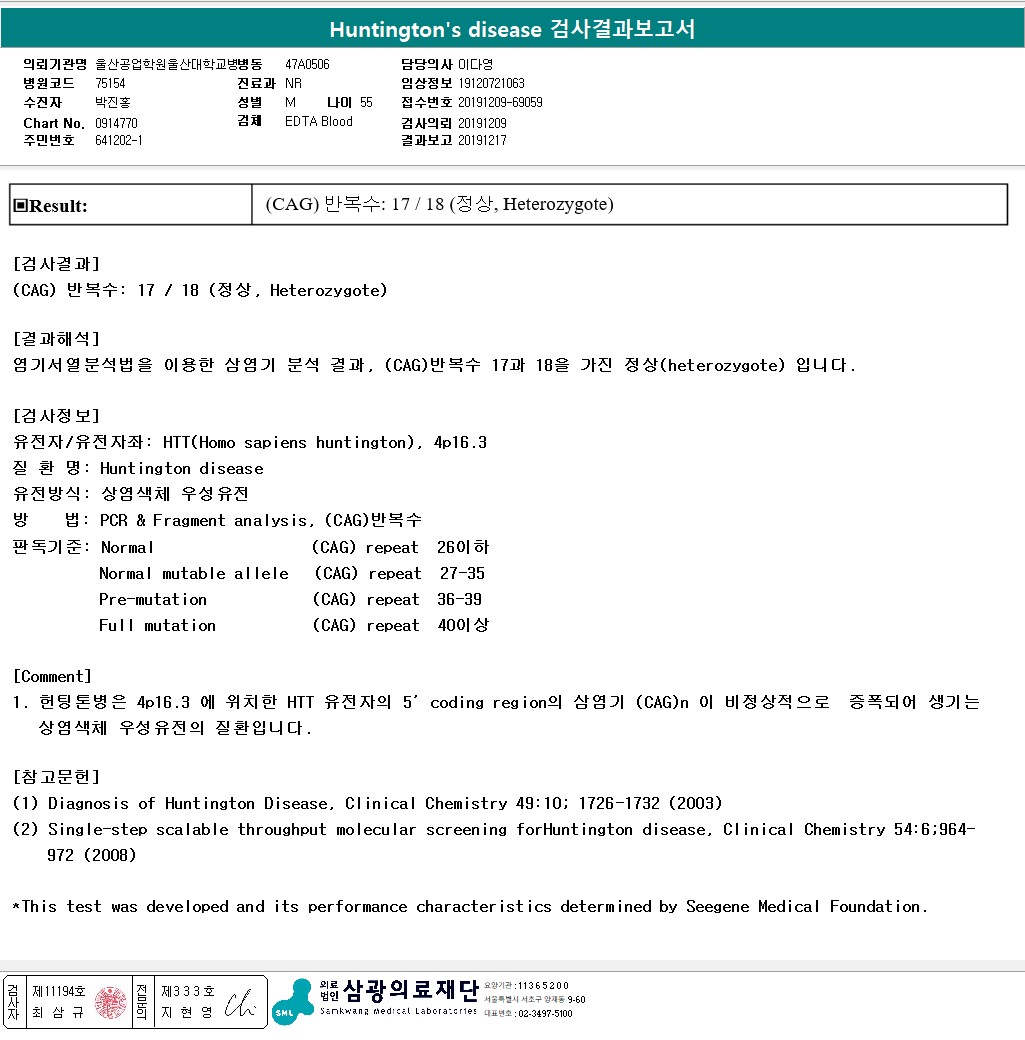Select the Chart No. value 0914770
Viewport: 1025px width, 1040px height.
pyautogui.click(x=116, y=123)
